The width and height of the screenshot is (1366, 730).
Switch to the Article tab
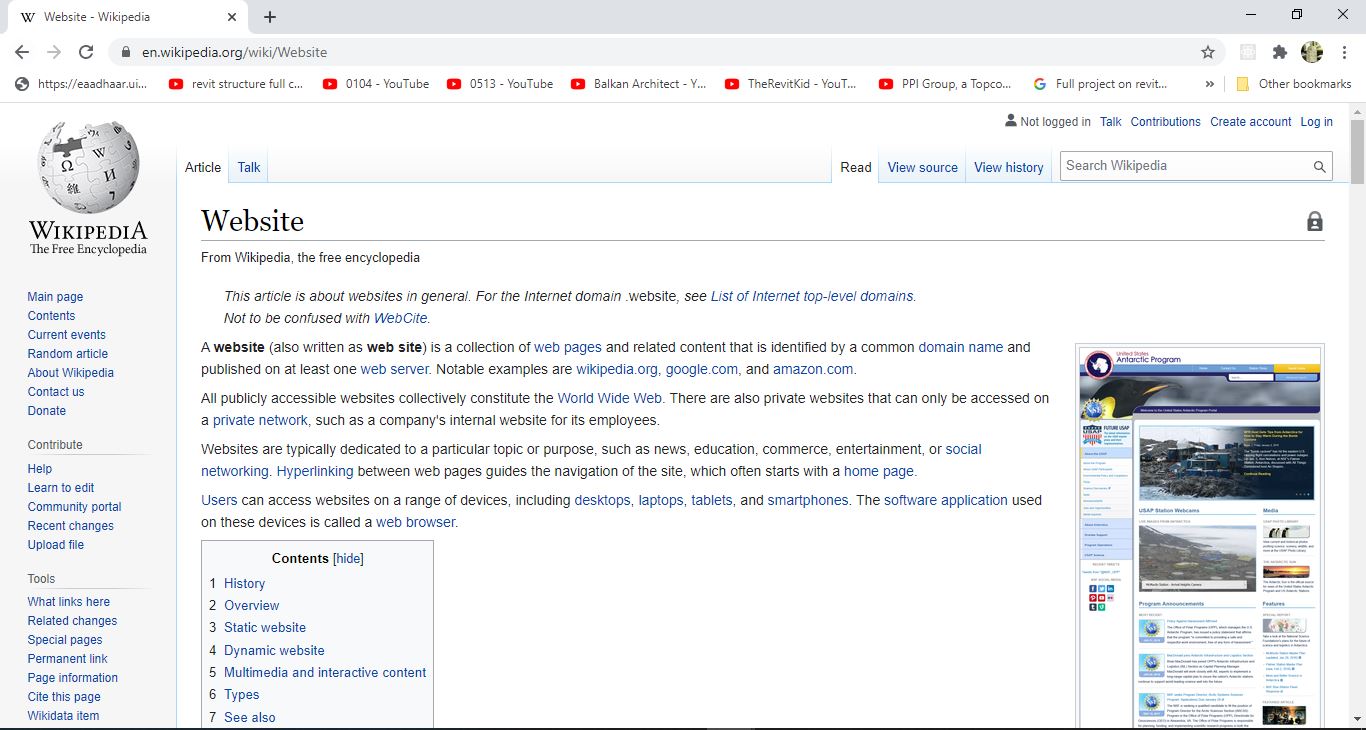coord(203,167)
